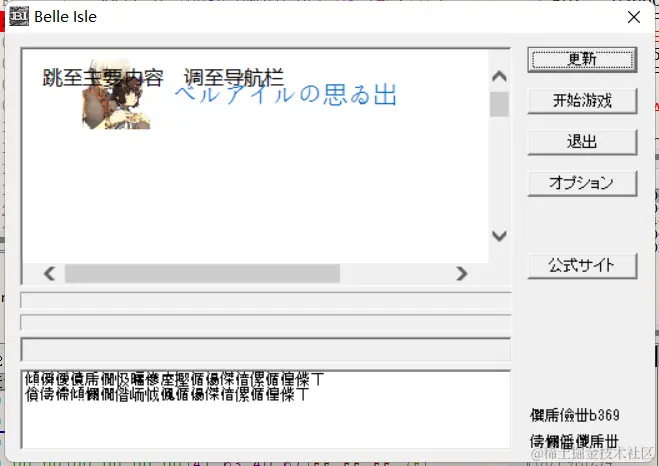Open the ベルアイルの思ゐ出 heading link
The image size is (659, 466).
pos(286,94)
